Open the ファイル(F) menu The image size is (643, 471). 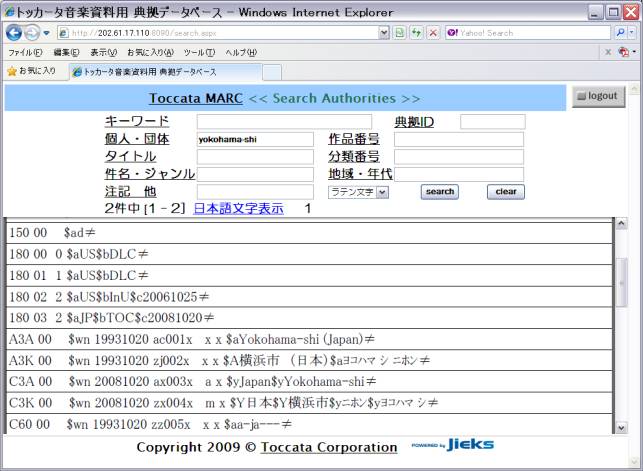coord(25,52)
